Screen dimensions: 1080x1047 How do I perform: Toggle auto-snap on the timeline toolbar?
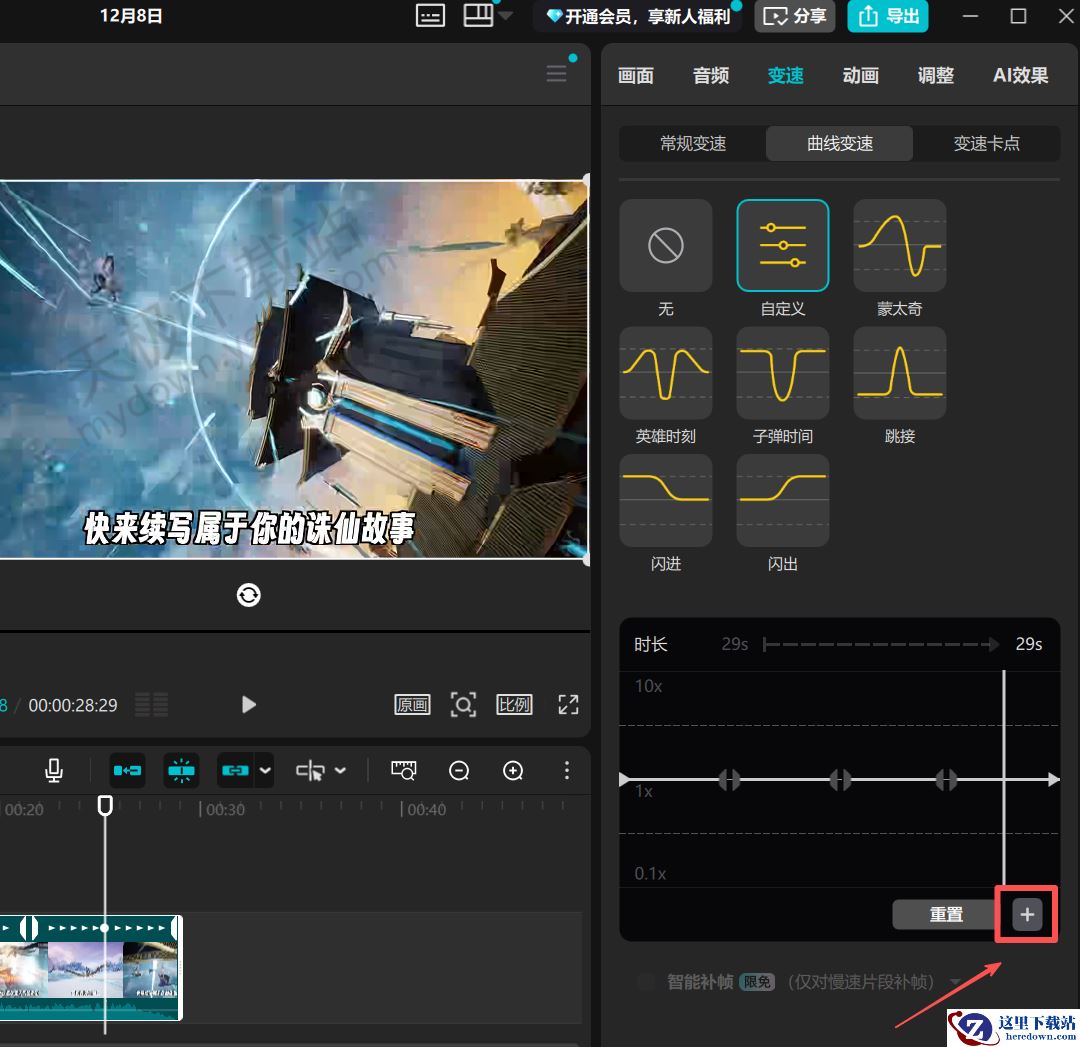127,770
